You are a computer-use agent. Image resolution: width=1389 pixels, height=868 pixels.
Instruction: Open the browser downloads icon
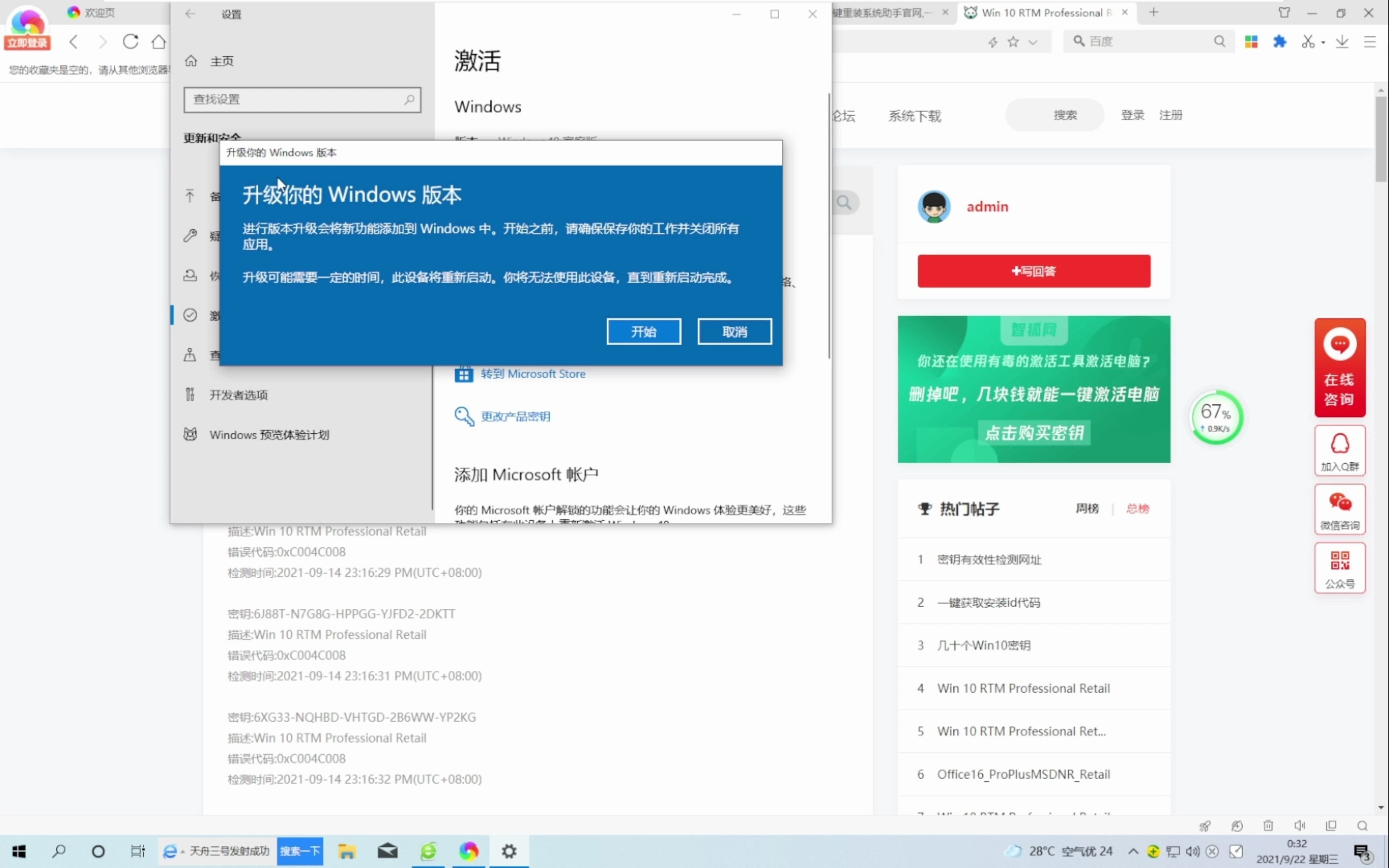[1342, 41]
